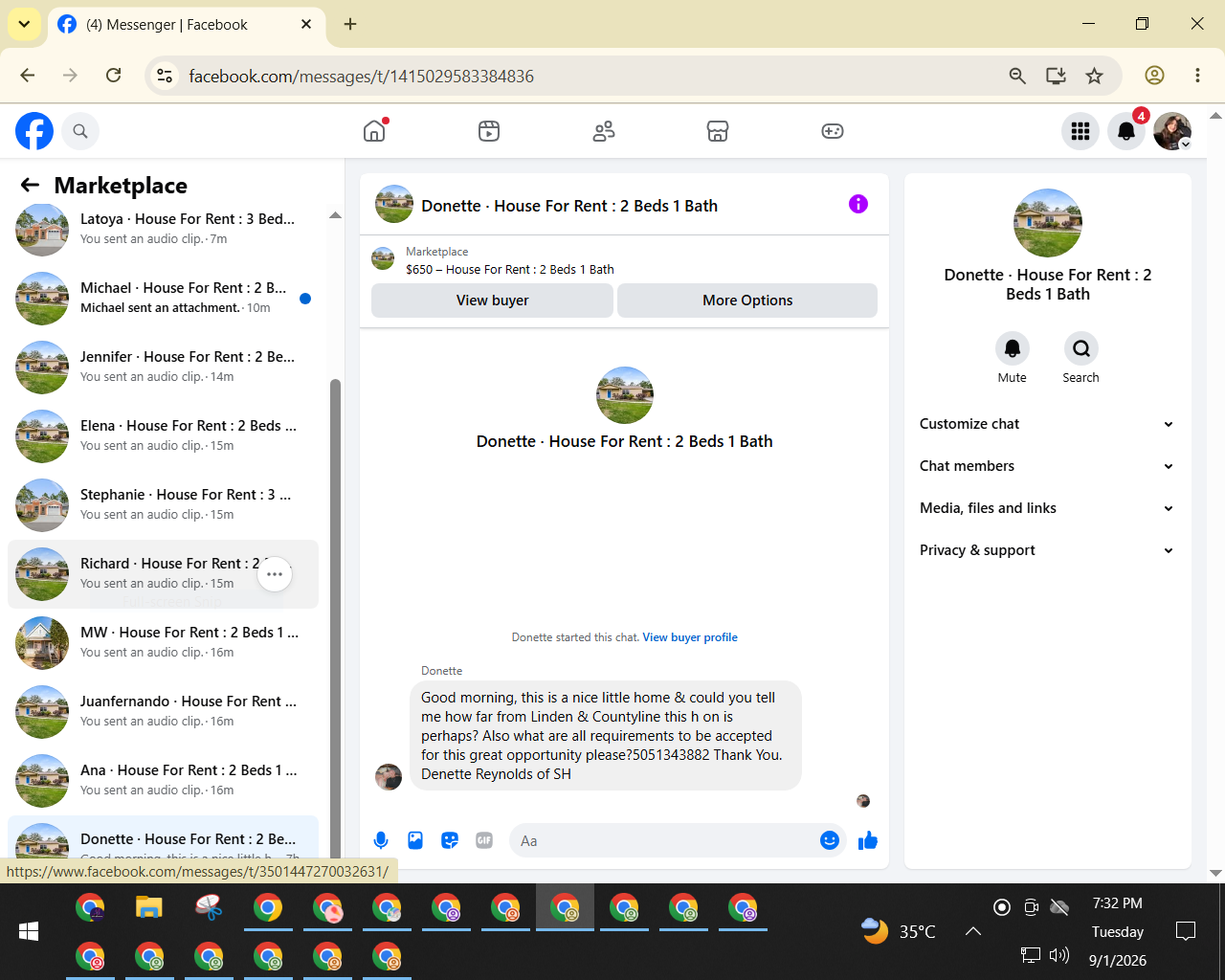
Task: Expand the Customize chat section
Action: [x=1047, y=424]
